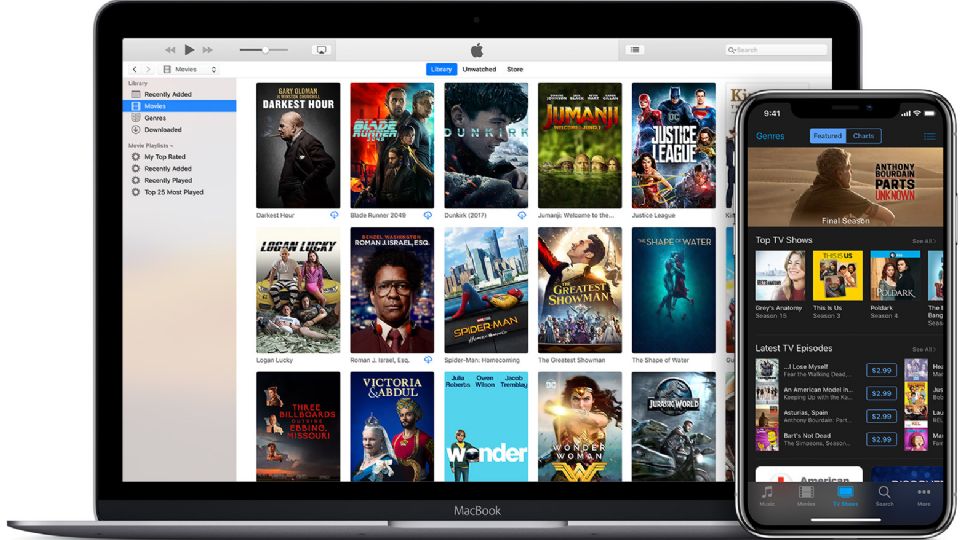Screen dimensions: 960x540
Task: Tap See All next to Top TV Shows
Action: pyautogui.click(x=923, y=241)
